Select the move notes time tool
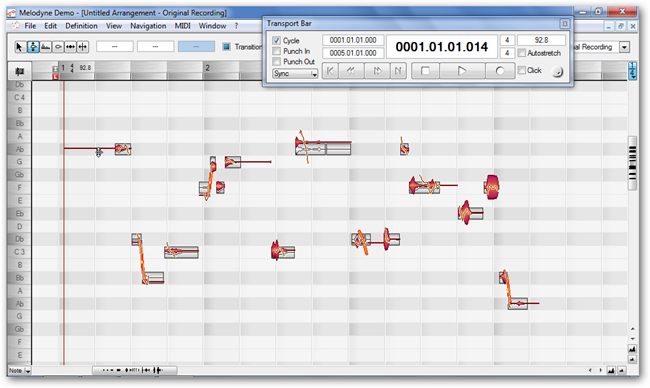The width and height of the screenshot is (650, 388). 70,47
